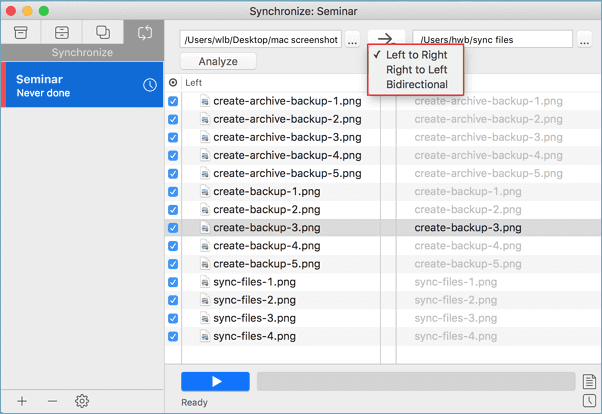Remove task using the minus icon
The image size is (602, 414).
tap(52, 401)
